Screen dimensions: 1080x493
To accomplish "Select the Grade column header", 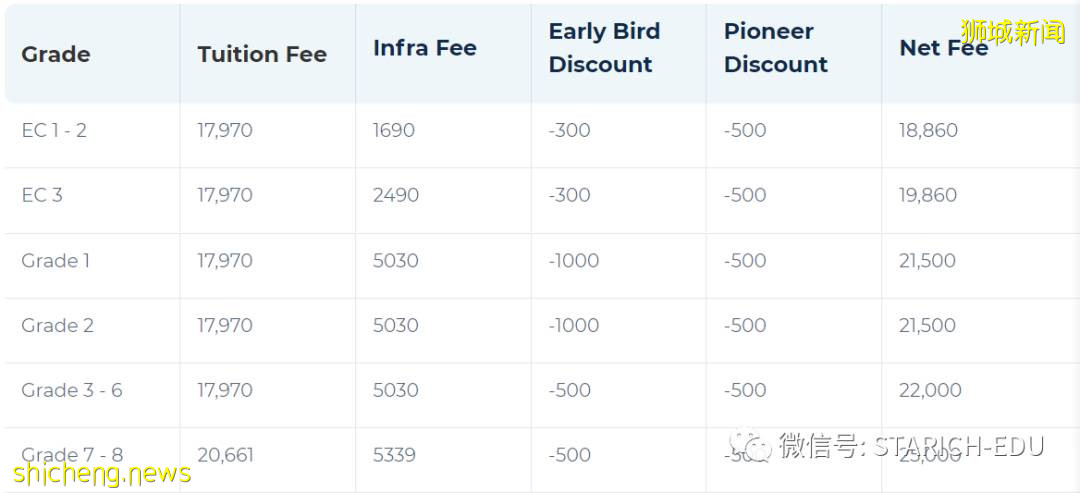I will point(56,54).
